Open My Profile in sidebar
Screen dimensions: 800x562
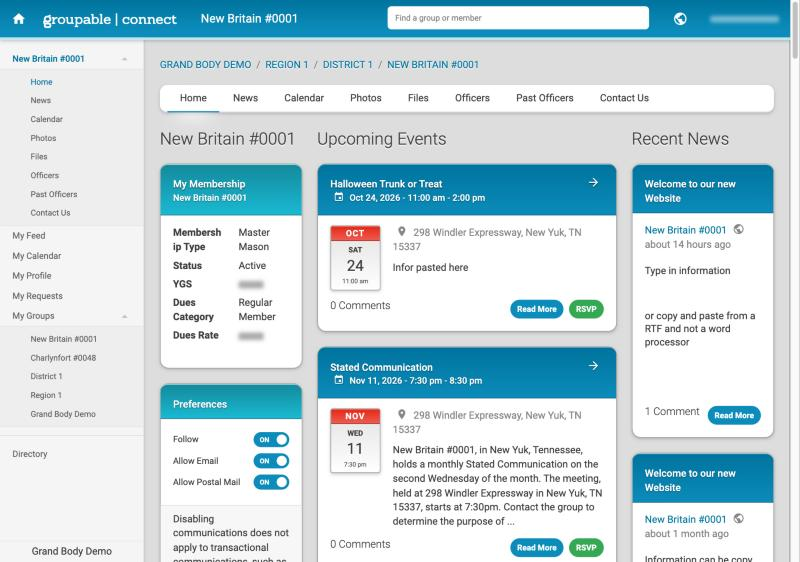pyautogui.click(x=32, y=276)
